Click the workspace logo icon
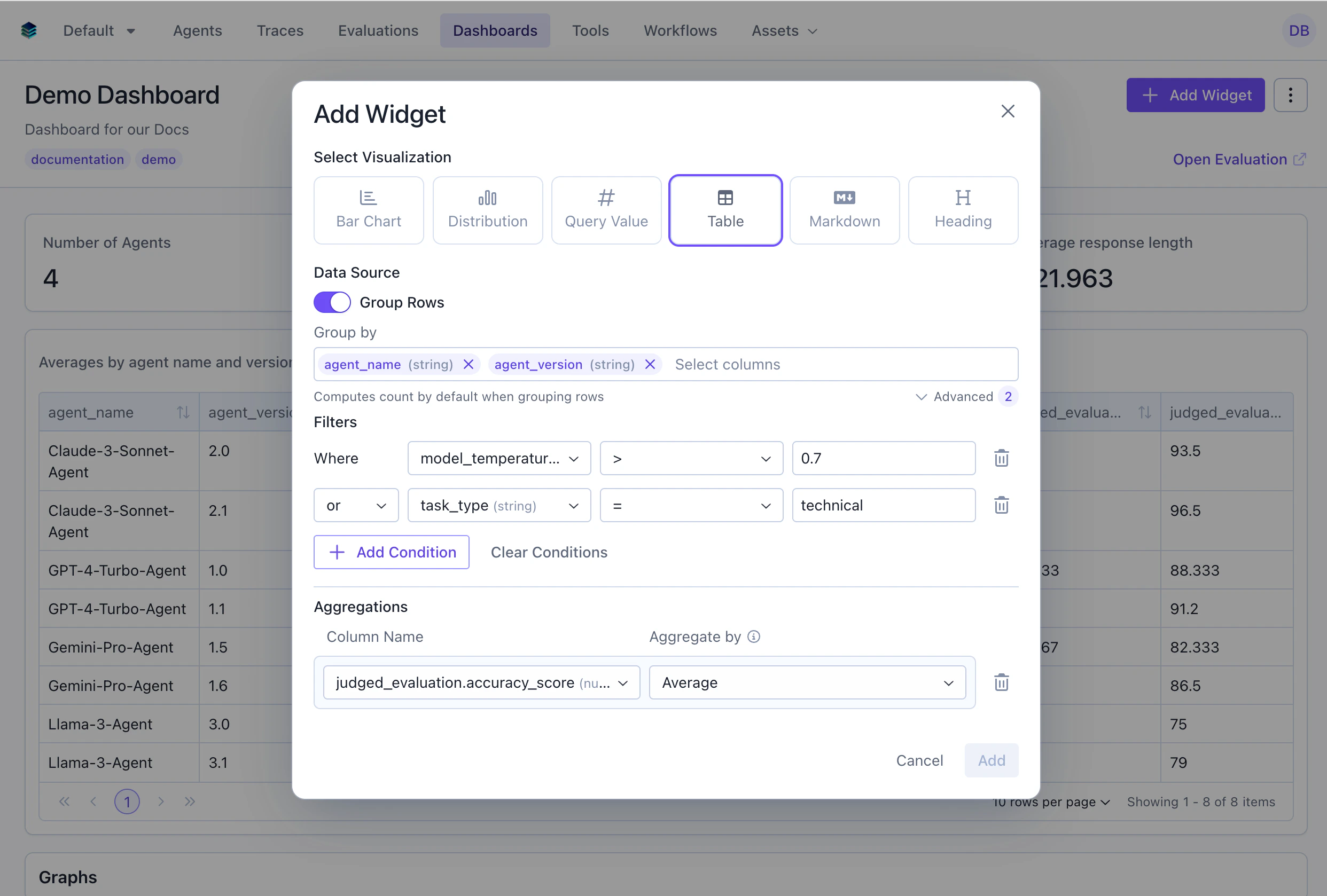This screenshot has width=1327, height=896. (28, 30)
